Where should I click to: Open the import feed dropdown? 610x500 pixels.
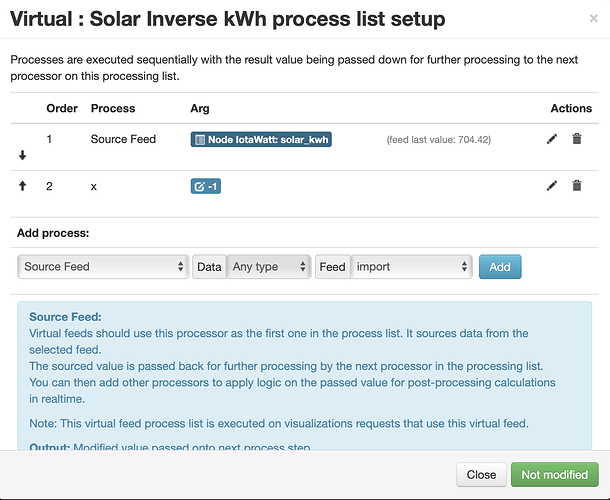tap(412, 267)
